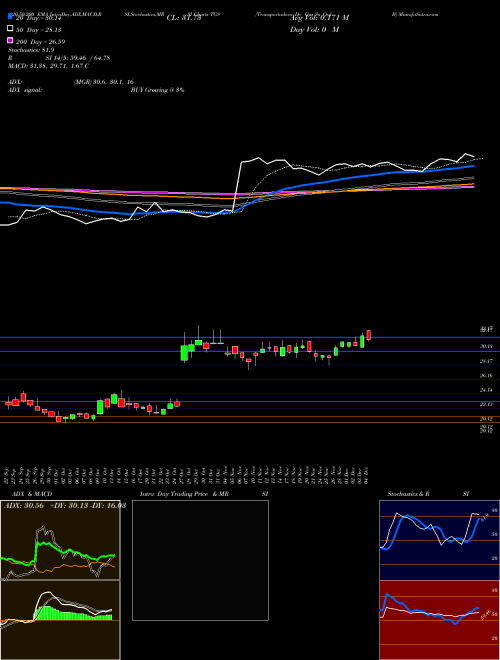Click the 28.17 price axis label
This screenshot has height=660, width=500.
[x=486, y=361]
